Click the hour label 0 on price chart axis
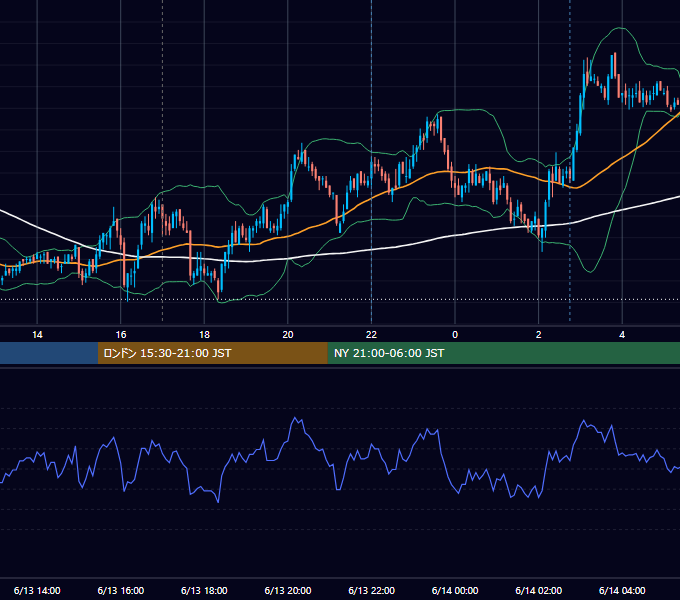This screenshot has height=600, width=680. pyautogui.click(x=455, y=335)
